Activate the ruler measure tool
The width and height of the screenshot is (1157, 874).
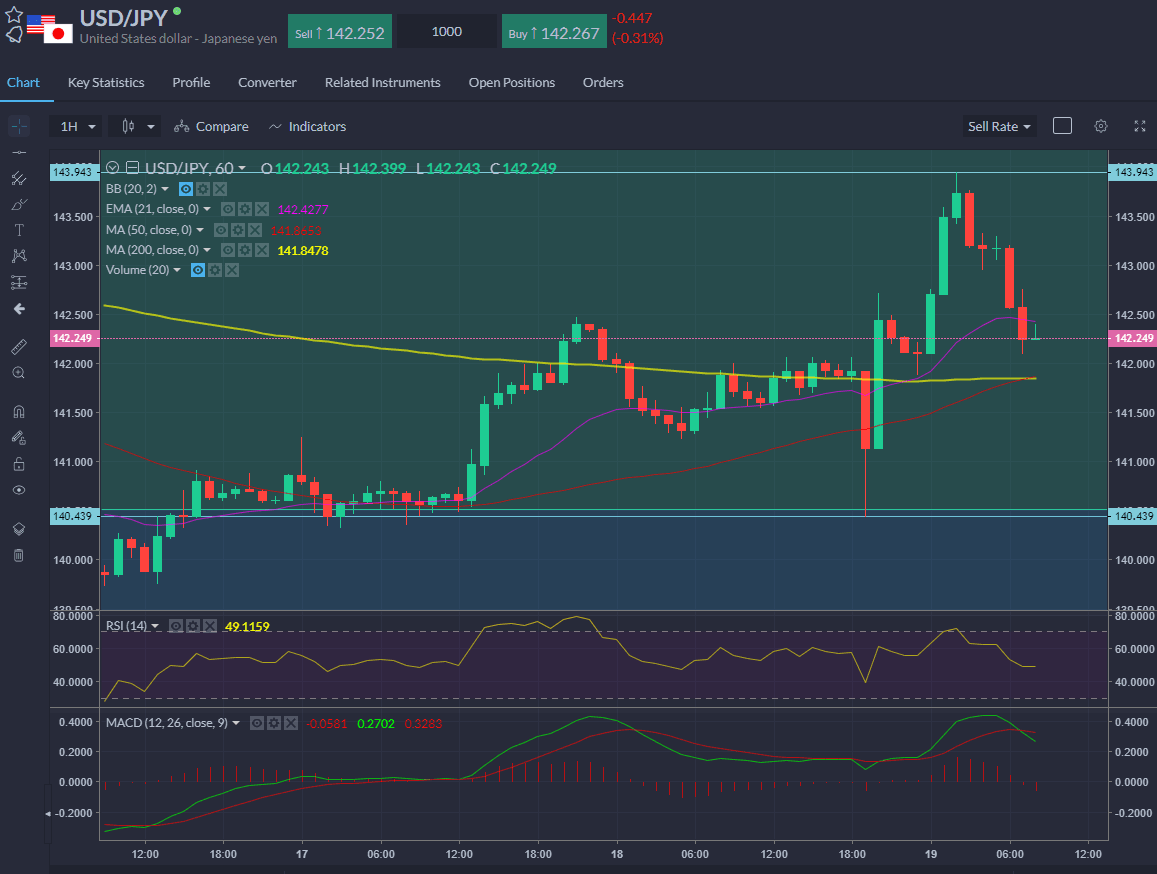coord(18,347)
